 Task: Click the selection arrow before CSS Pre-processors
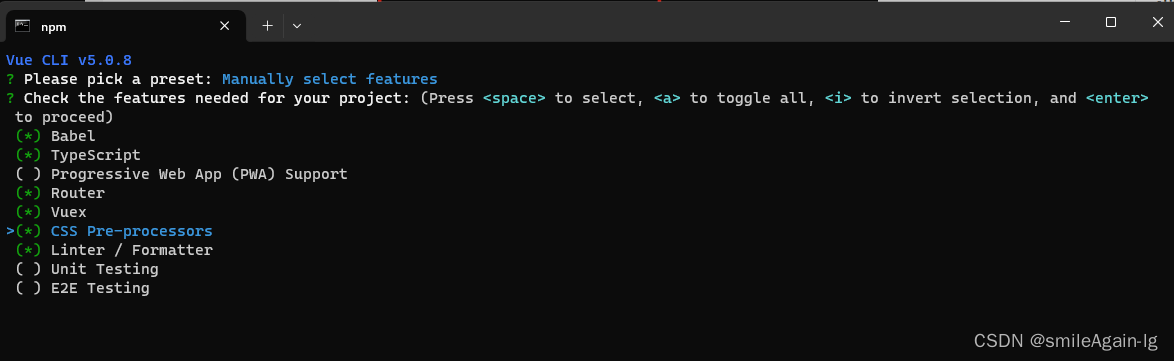point(10,231)
